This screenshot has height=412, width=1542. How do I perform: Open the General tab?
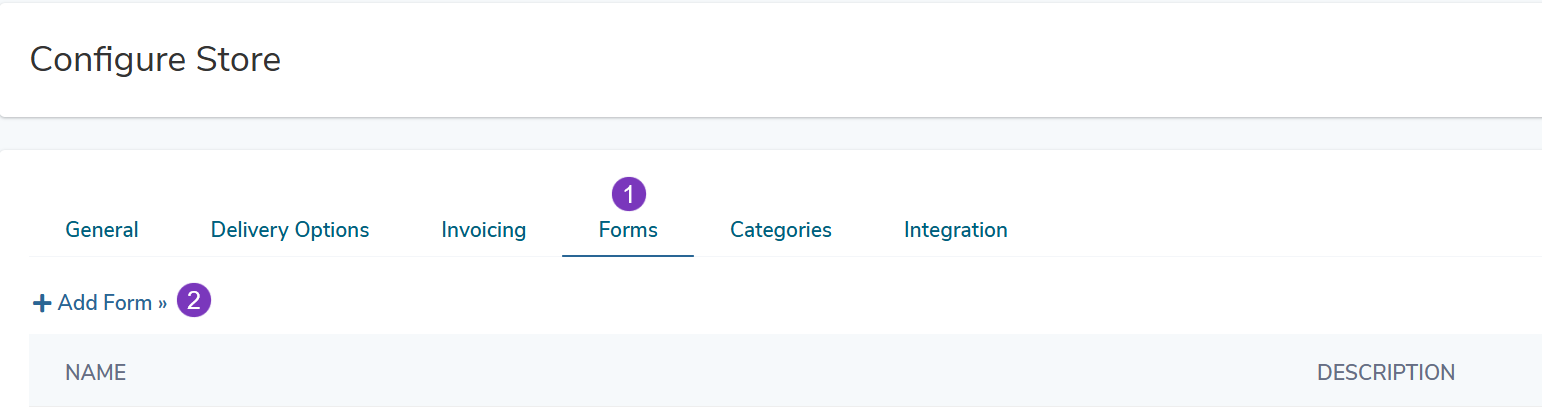point(102,230)
